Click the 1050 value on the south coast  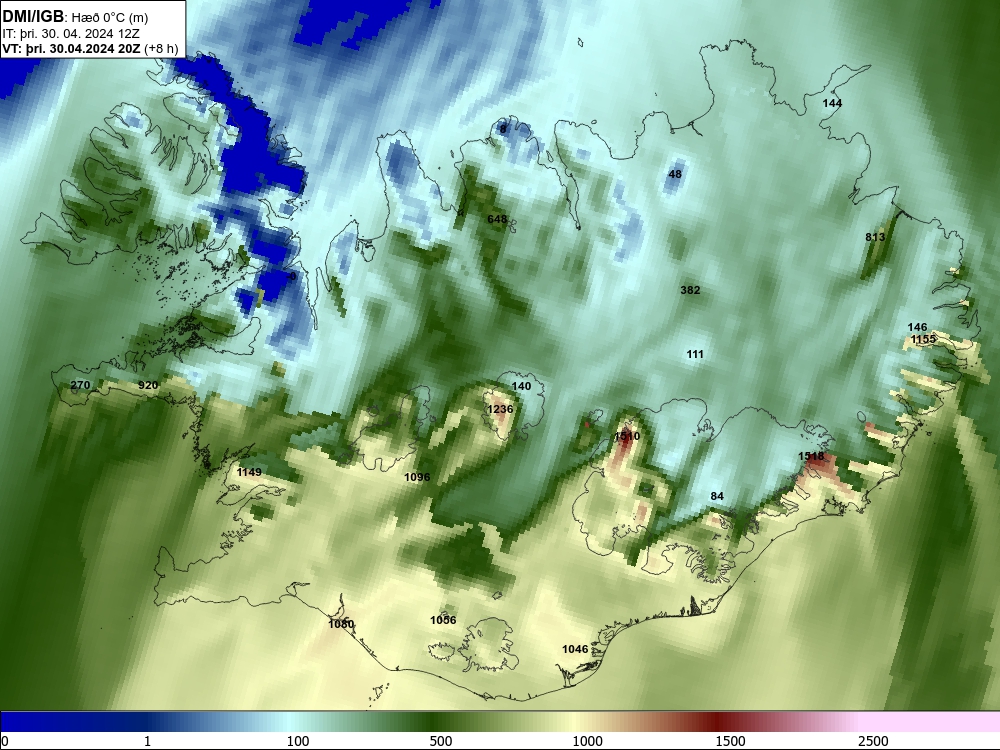pyautogui.click(x=341, y=624)
